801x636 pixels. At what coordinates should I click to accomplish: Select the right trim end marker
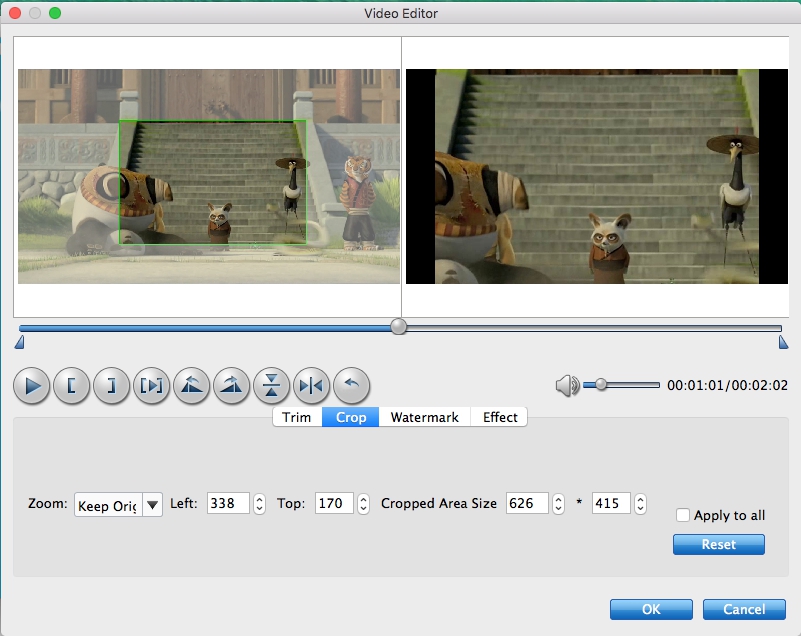[783, 342]
